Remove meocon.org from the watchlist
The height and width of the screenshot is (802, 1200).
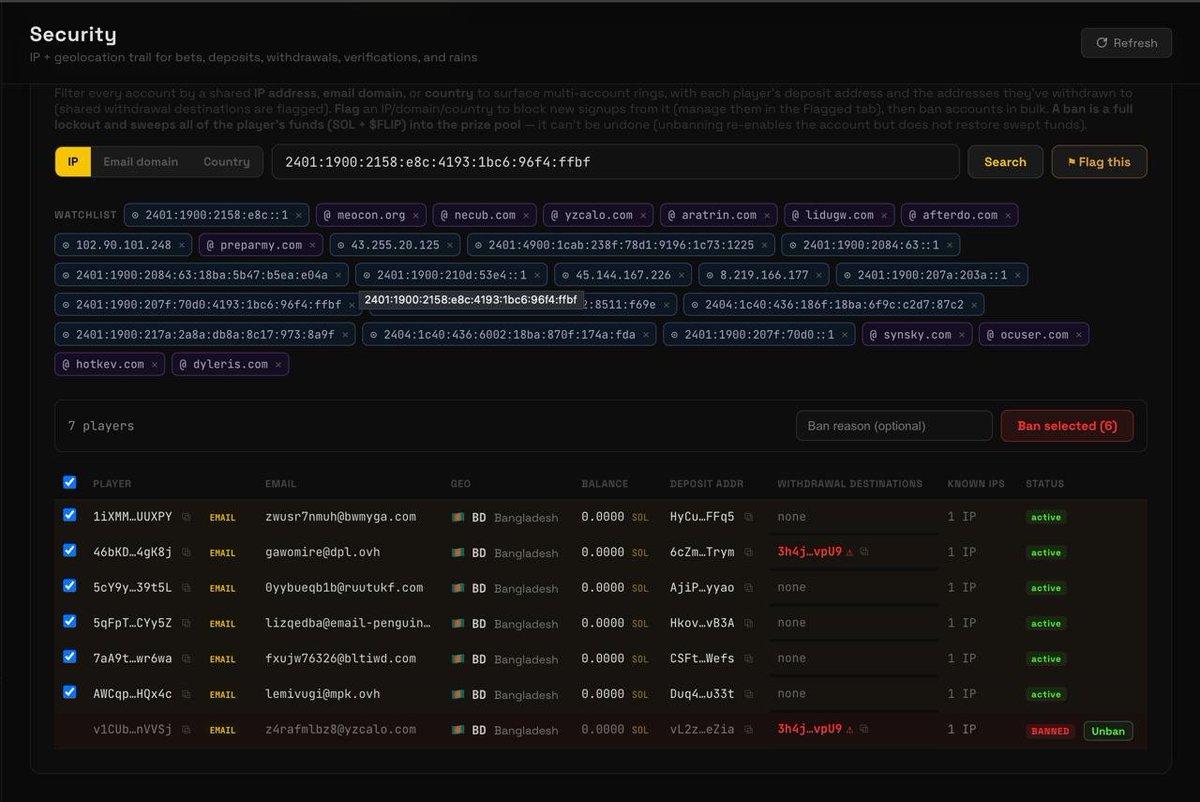tap(416, 215)
